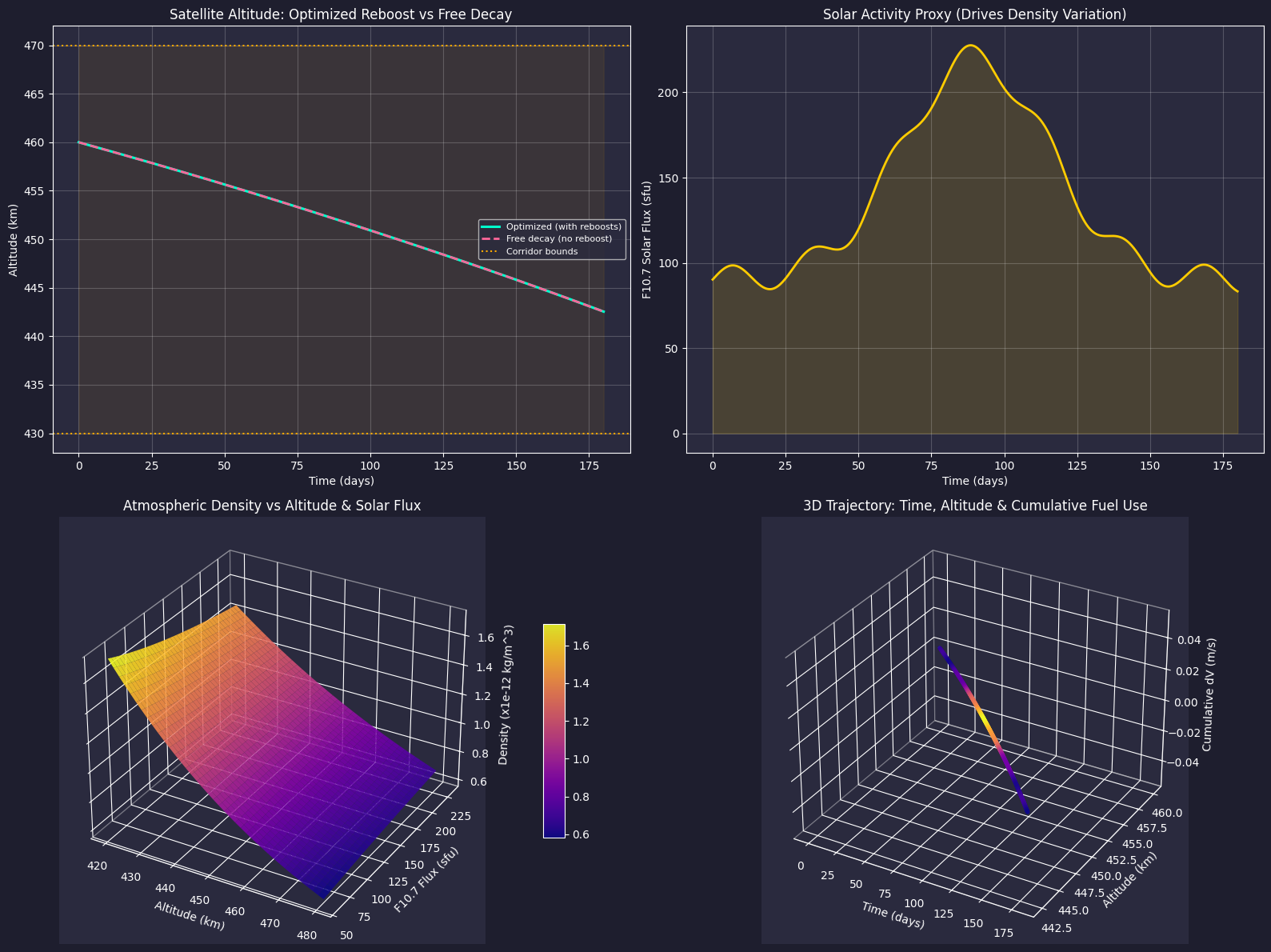Click 'Time (days)' label of 3D trajectory plot

coord(893,915)
